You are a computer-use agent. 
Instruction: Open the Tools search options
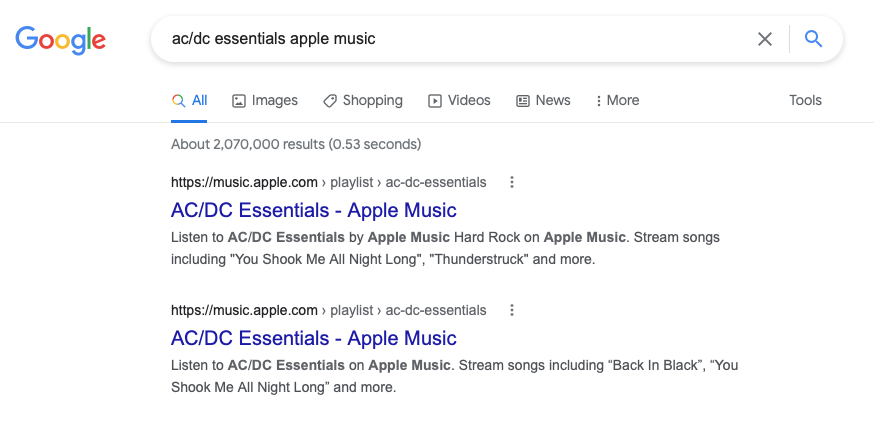pos(805,100)
